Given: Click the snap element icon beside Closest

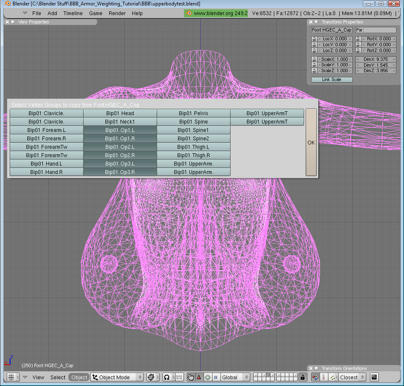Looking at the screenshot, I should (332, 377).
